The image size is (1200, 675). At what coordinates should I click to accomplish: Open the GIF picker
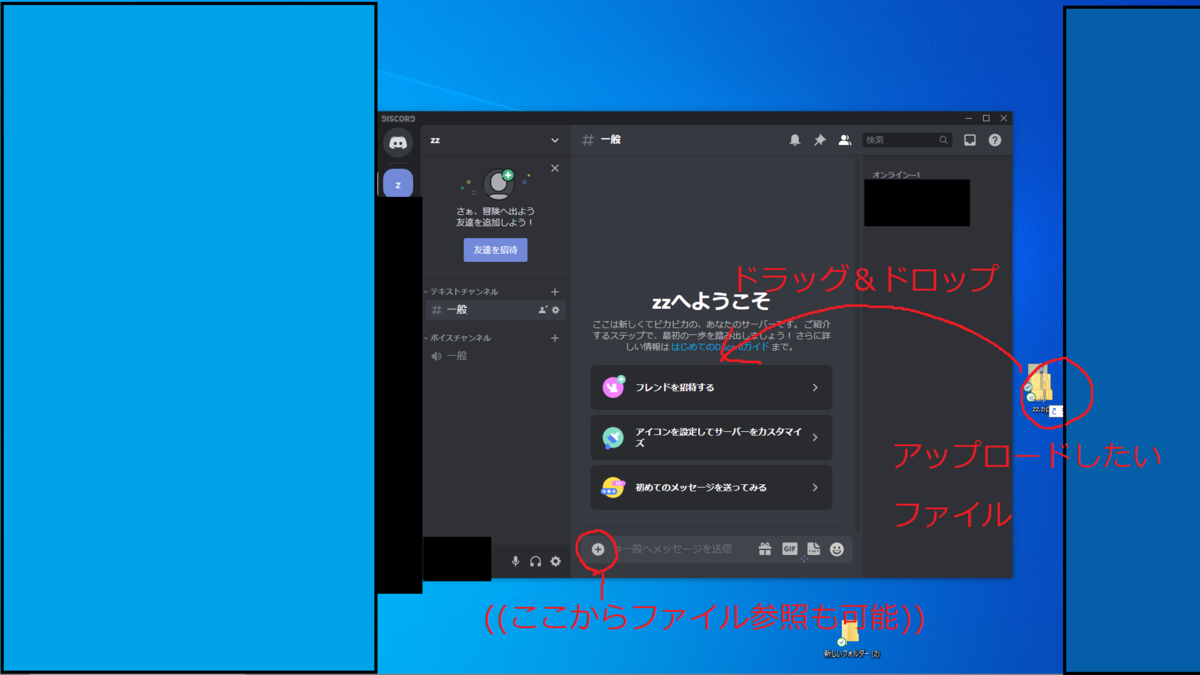790,549
